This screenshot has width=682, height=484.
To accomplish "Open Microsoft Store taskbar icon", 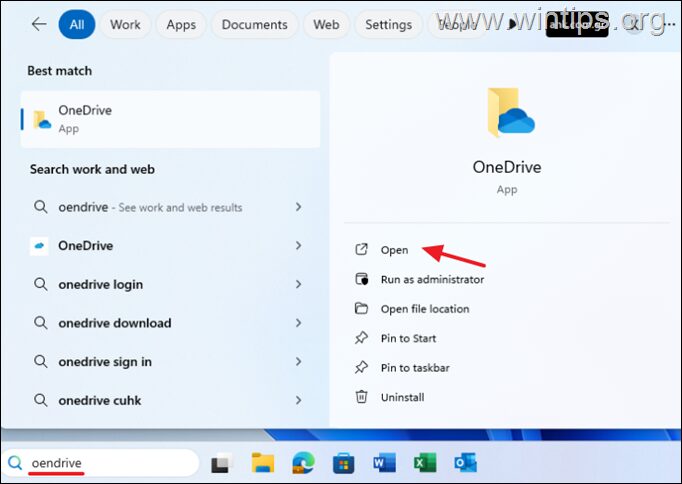I will (x=343, y=462).
